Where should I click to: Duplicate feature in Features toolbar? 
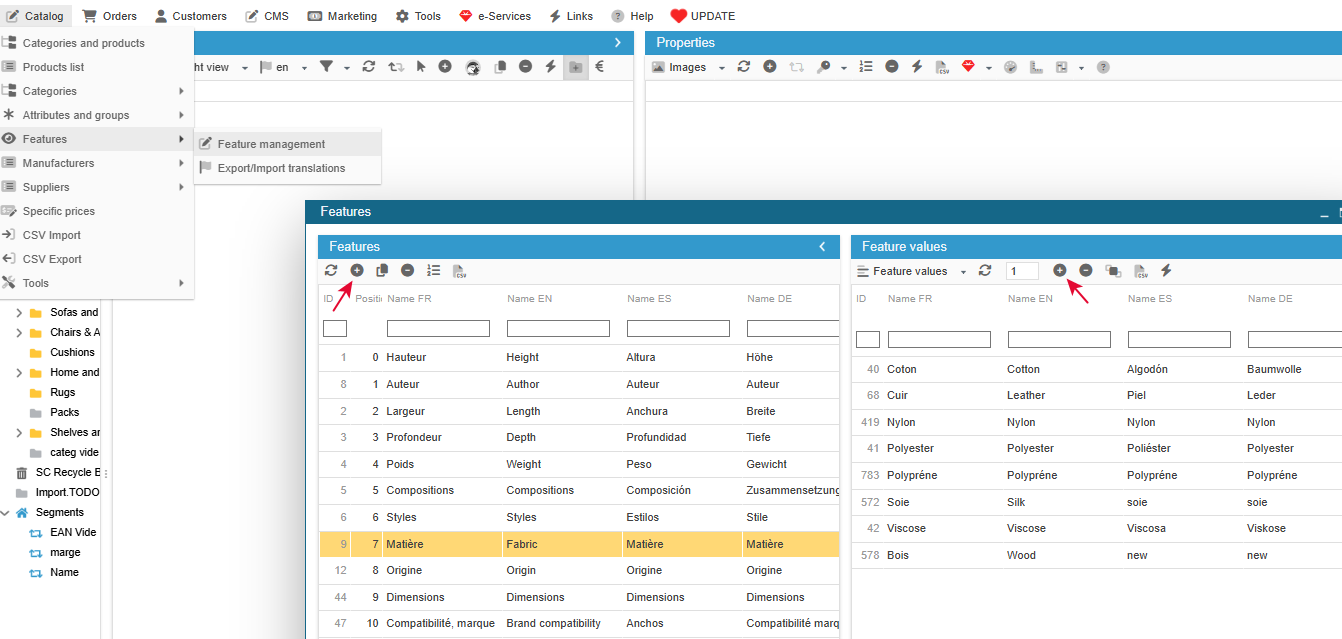tap(382, 270)
